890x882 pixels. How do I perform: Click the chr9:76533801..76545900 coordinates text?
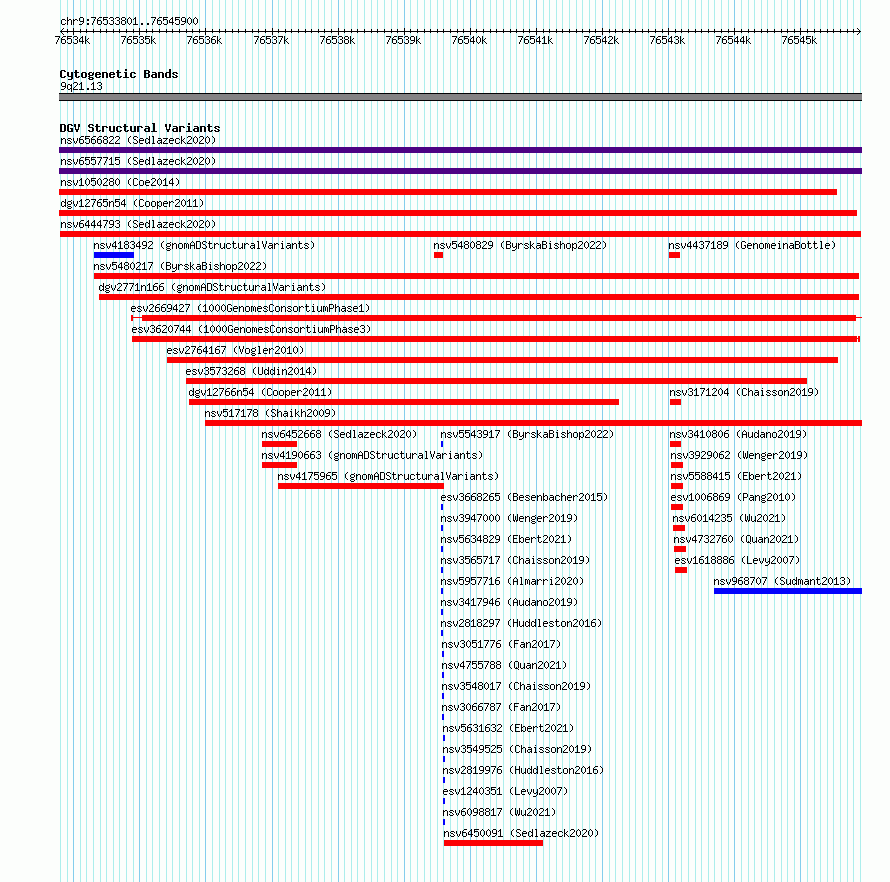(x=129, y=21)
